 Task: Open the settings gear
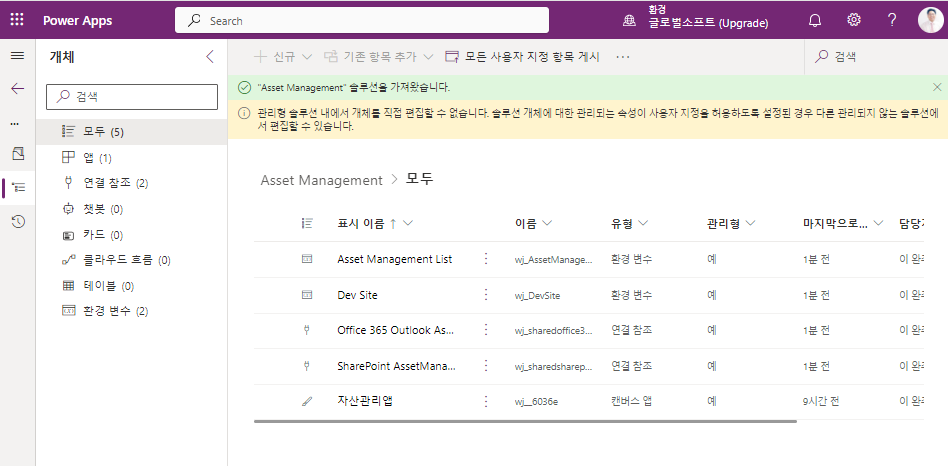[854, 20]
